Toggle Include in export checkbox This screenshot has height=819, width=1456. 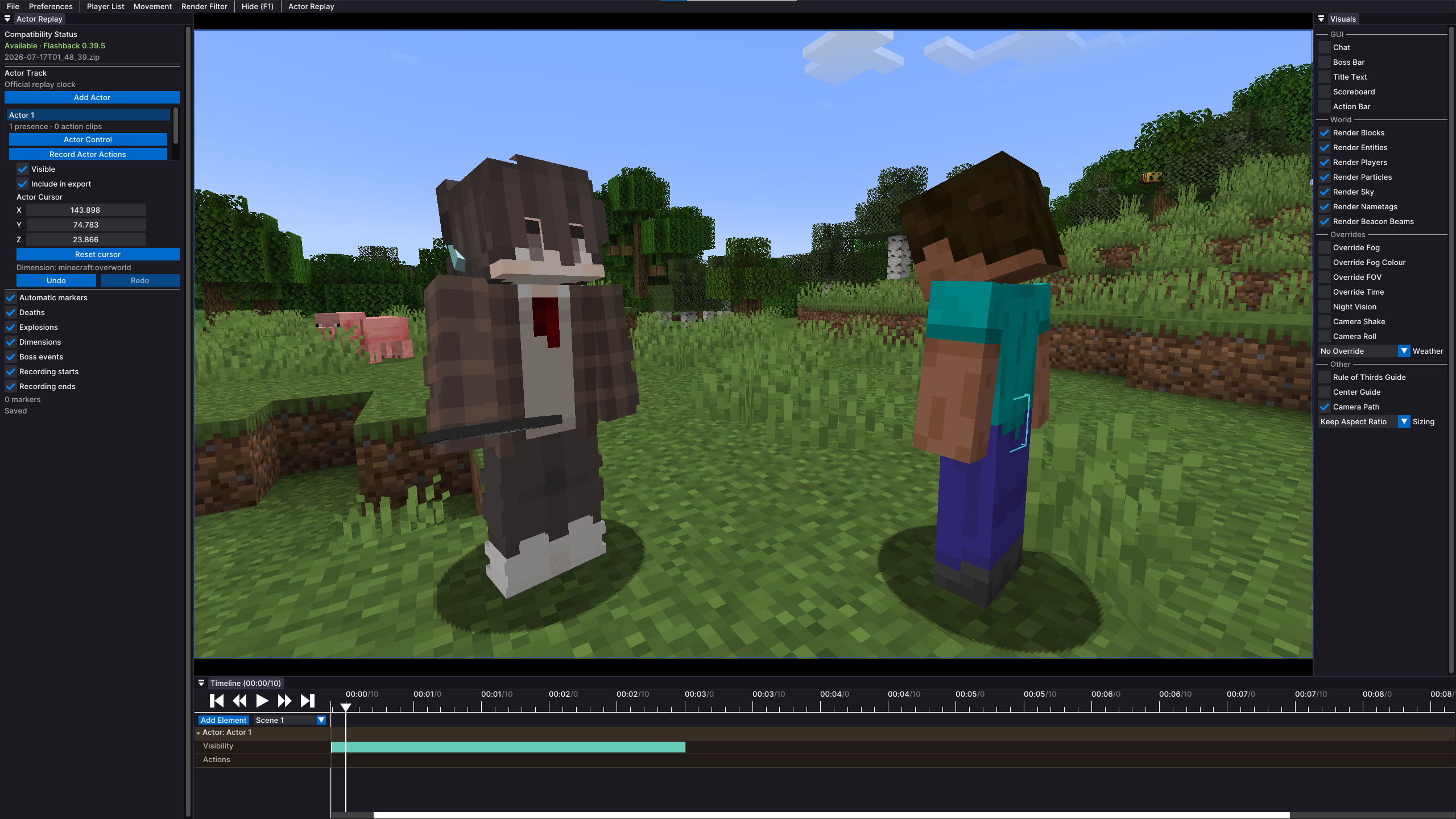pos(23,184)
